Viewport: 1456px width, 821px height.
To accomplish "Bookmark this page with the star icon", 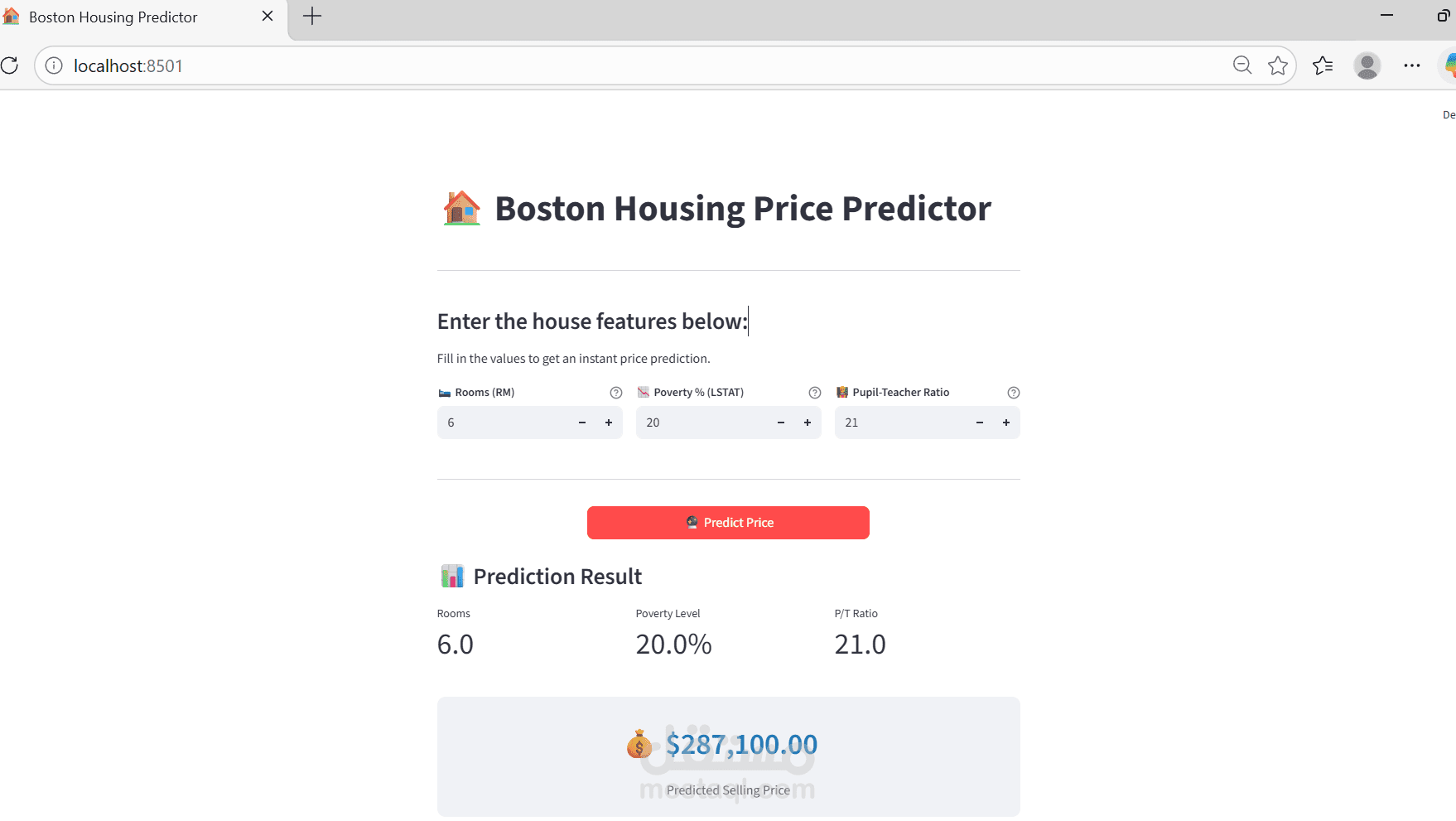I will (1277, 65).
